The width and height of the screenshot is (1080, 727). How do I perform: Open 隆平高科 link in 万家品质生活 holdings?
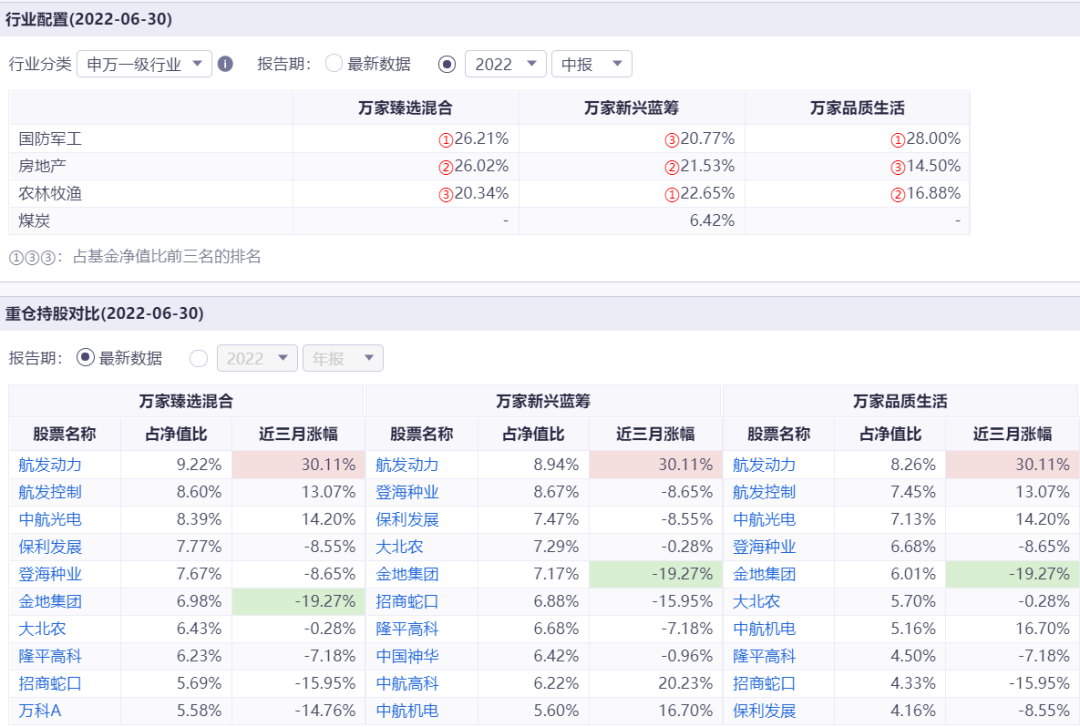tap(764, 656)
